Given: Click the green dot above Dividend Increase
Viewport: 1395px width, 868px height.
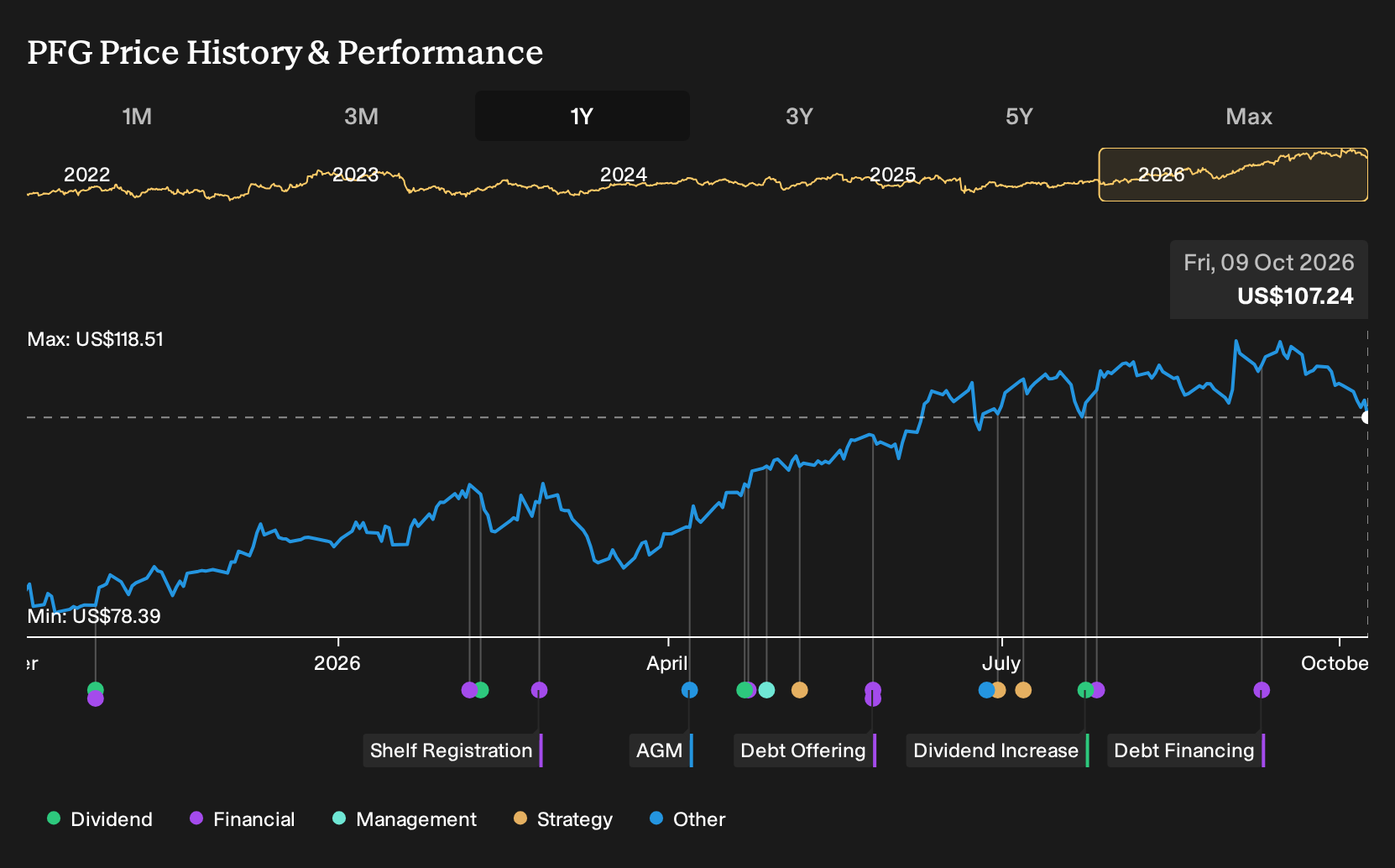Looking at the screenshot, I should pos(1085,690).
